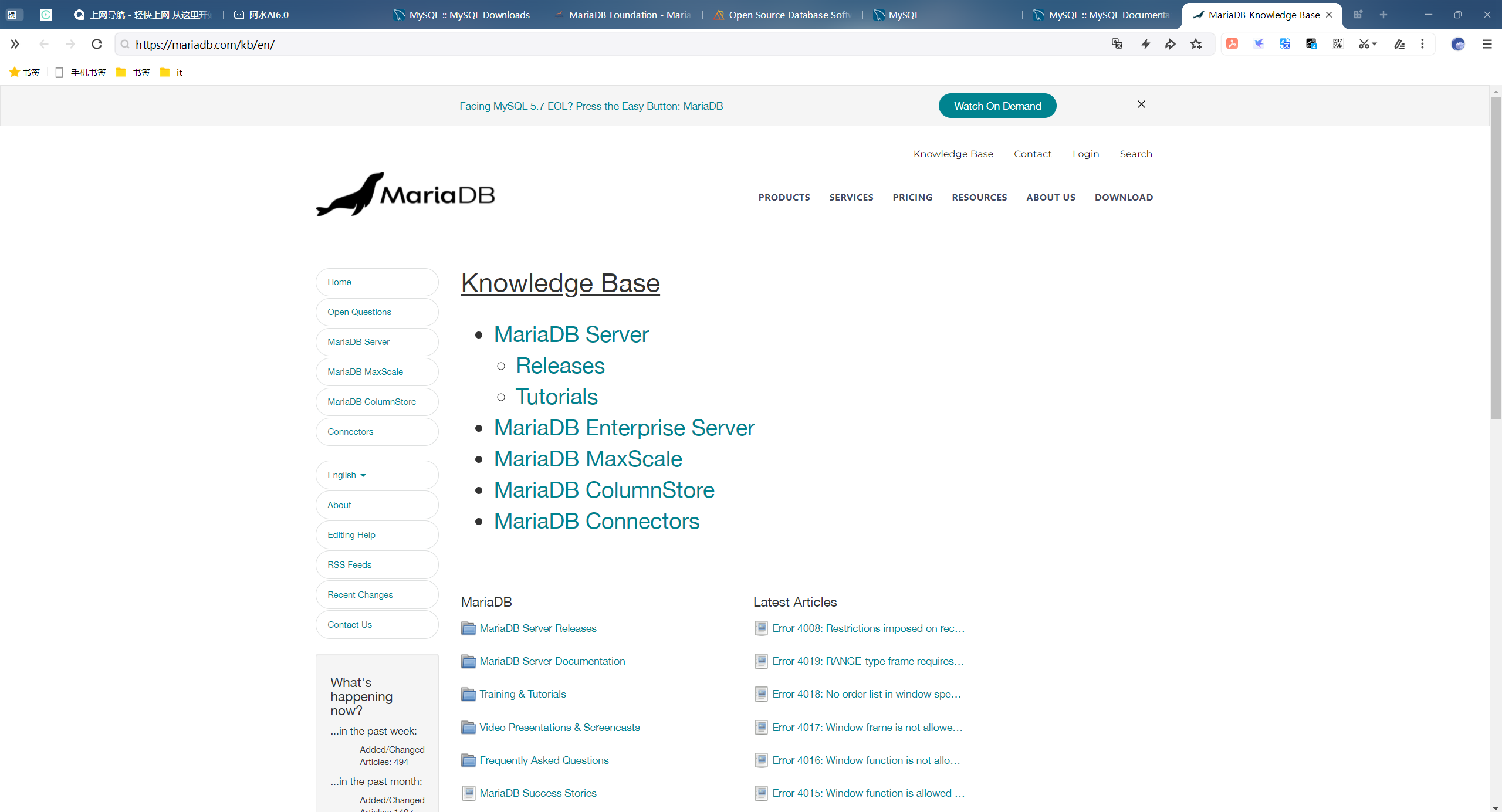
Task: Open the 'it' bookmarks folder
Action: (x=171, y=72)
